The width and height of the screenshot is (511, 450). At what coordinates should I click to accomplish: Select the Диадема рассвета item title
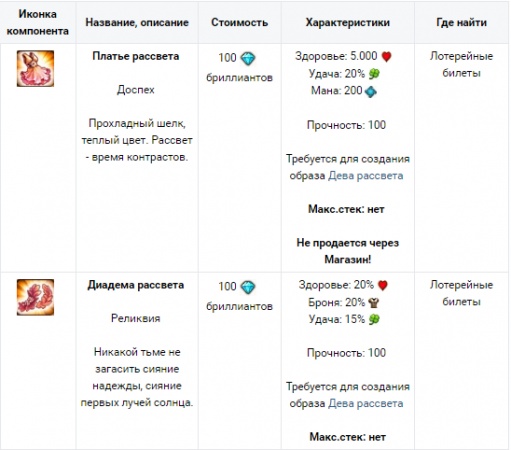point(136,285)
